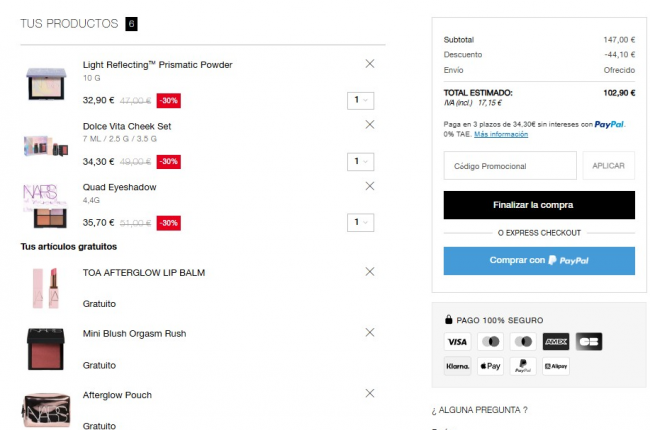Viewport: 650px width, 430px height.
Task: Click the CB card icon
Action: 588,342
